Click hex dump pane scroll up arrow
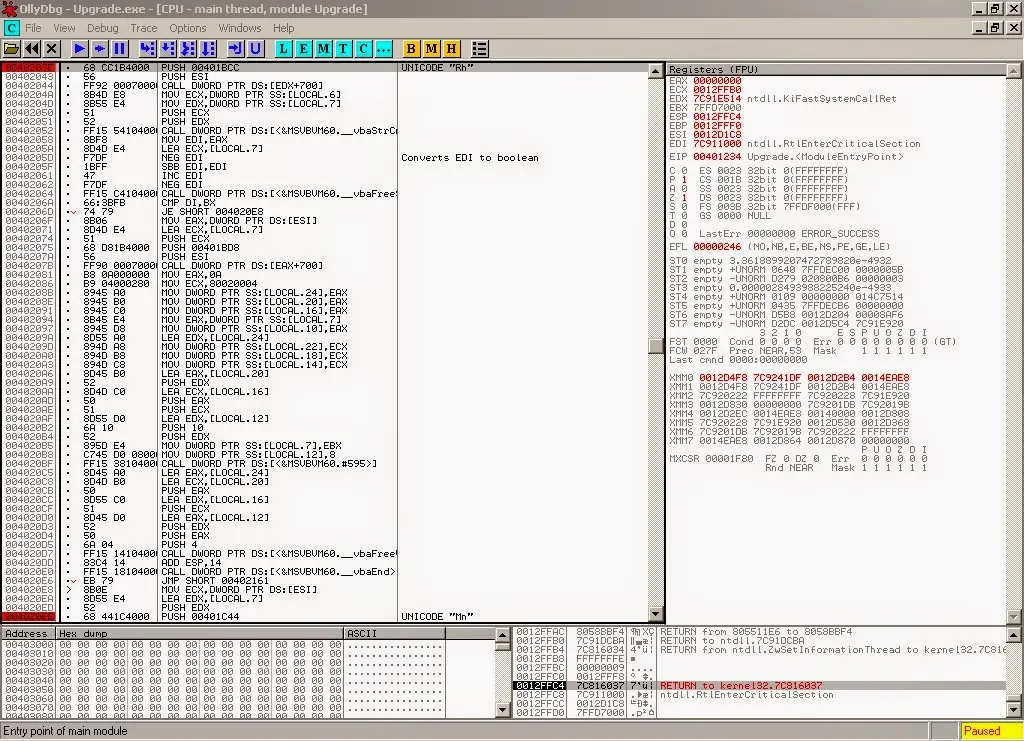Viewport: 1024px width, 741px height. 502,635
